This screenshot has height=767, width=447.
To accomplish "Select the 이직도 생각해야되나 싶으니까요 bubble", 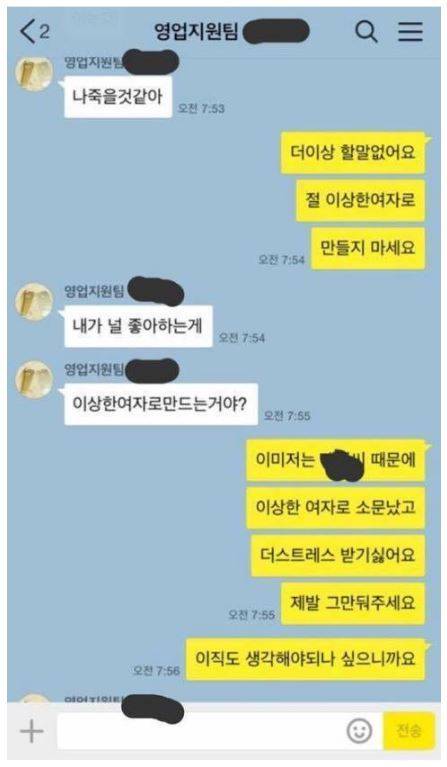I will click(305, 659).
